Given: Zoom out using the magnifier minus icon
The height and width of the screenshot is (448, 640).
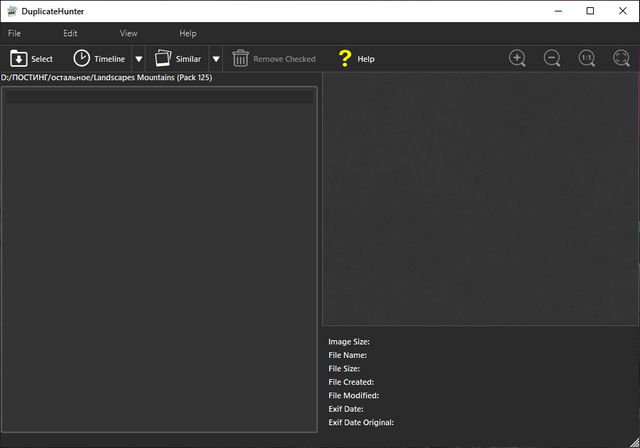Looking at the screenshot, I should coord(552,58).
